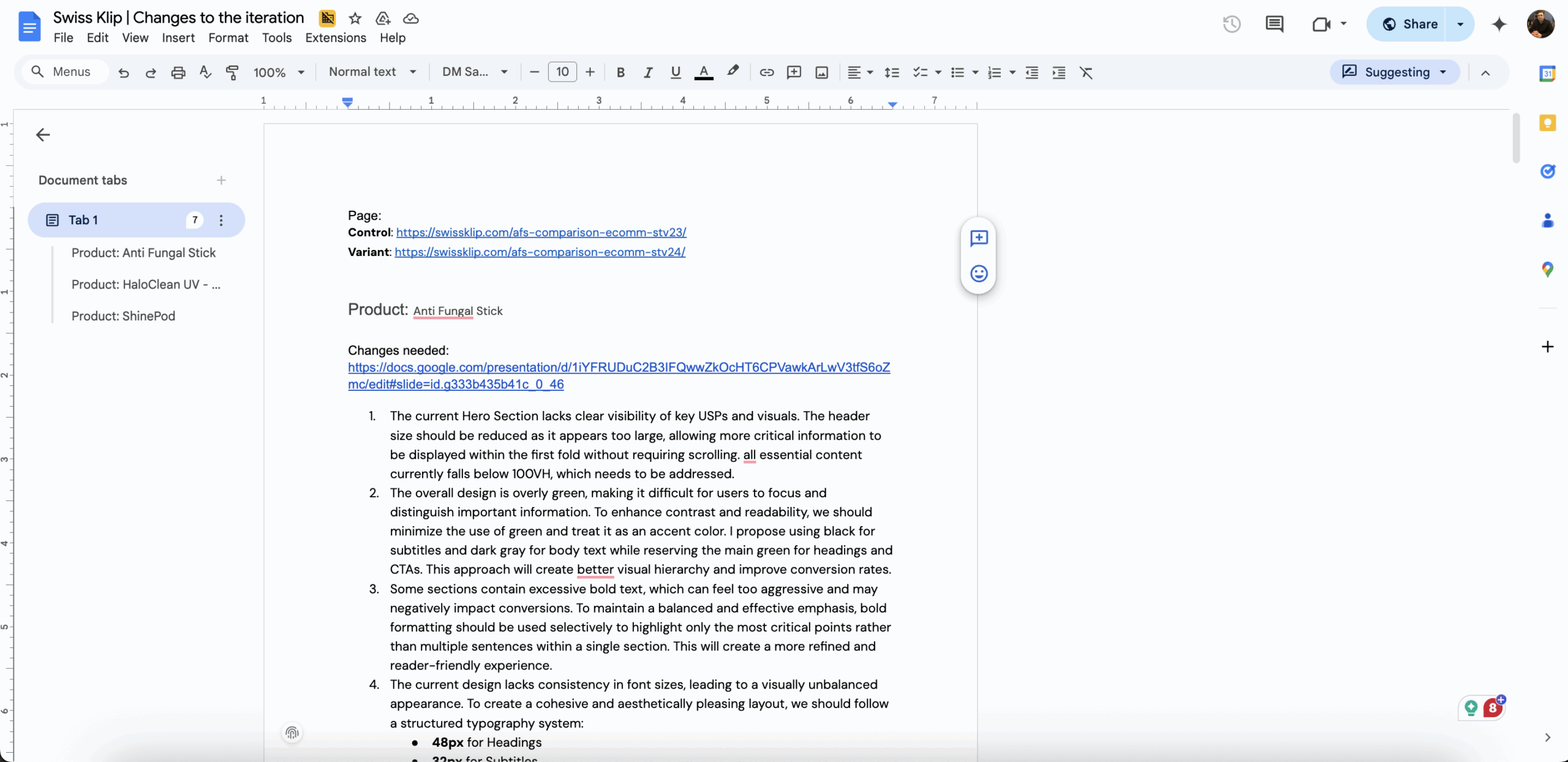Collapse the toolbar with the chevron
Screen dimensions: 1568x762
[x=1485, y=72]
